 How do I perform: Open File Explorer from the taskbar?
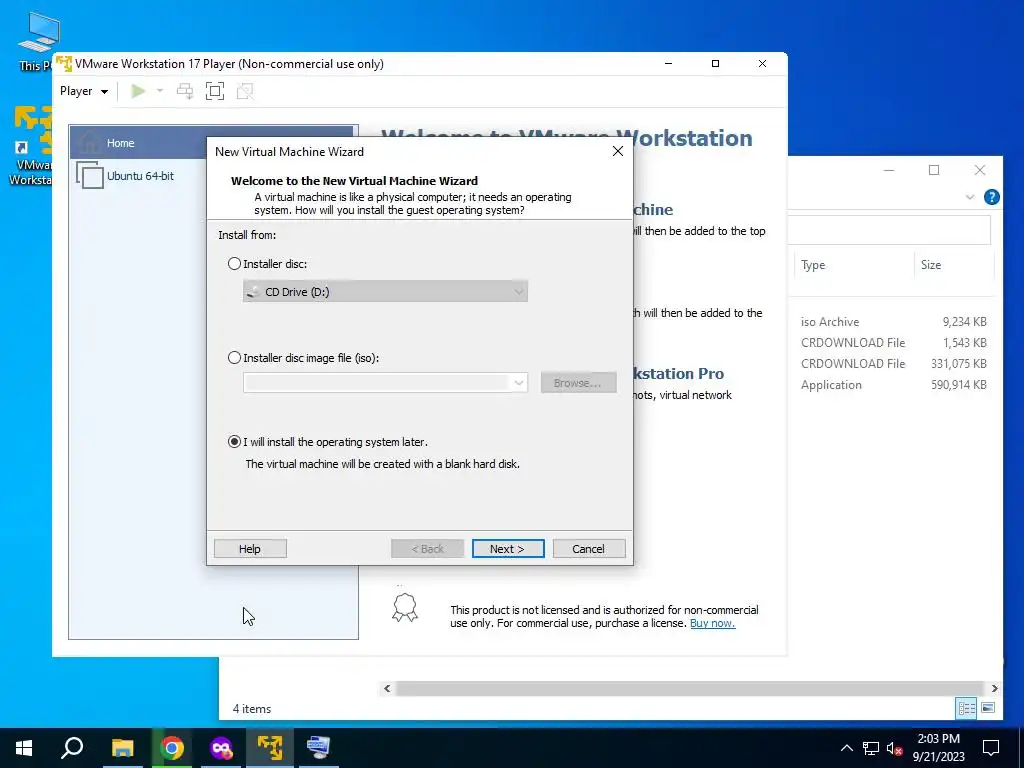point(122,748)
